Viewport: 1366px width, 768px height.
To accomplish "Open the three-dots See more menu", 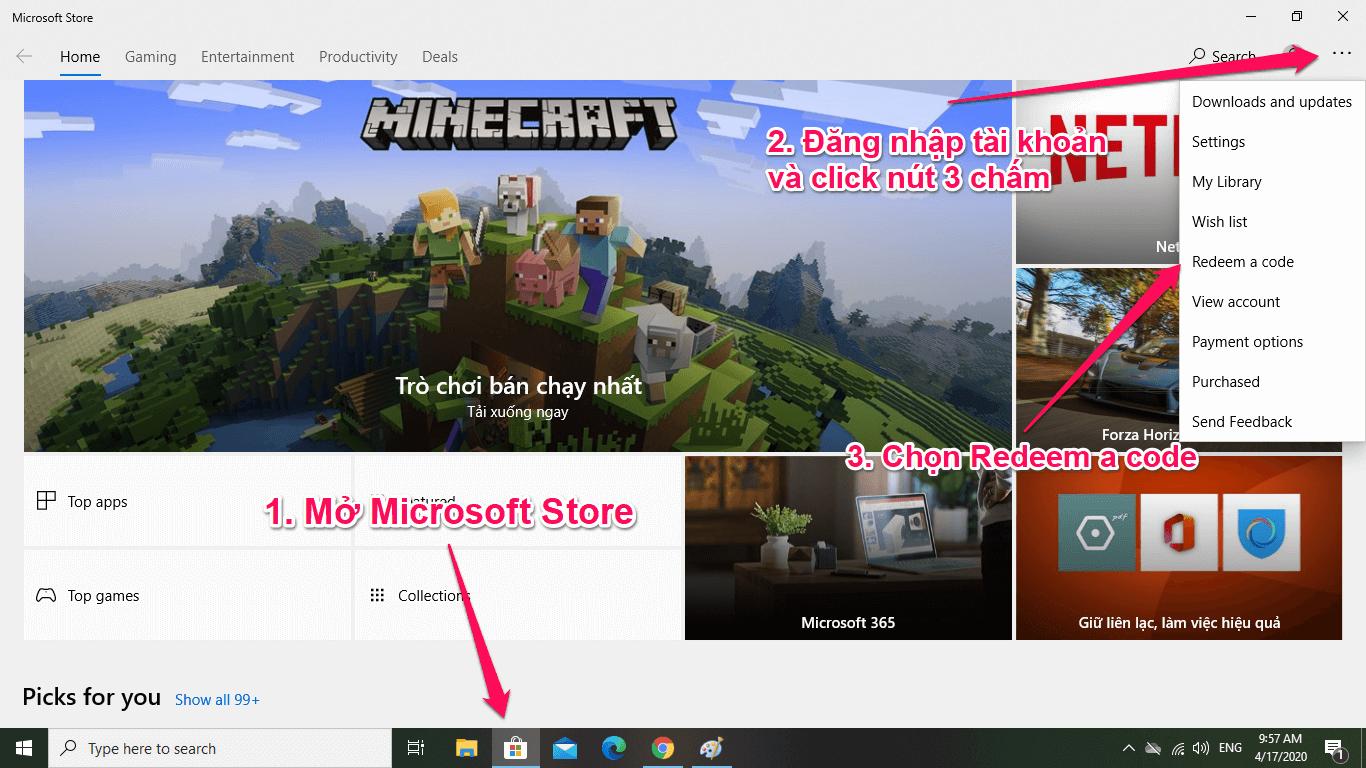I will 1341,56.
